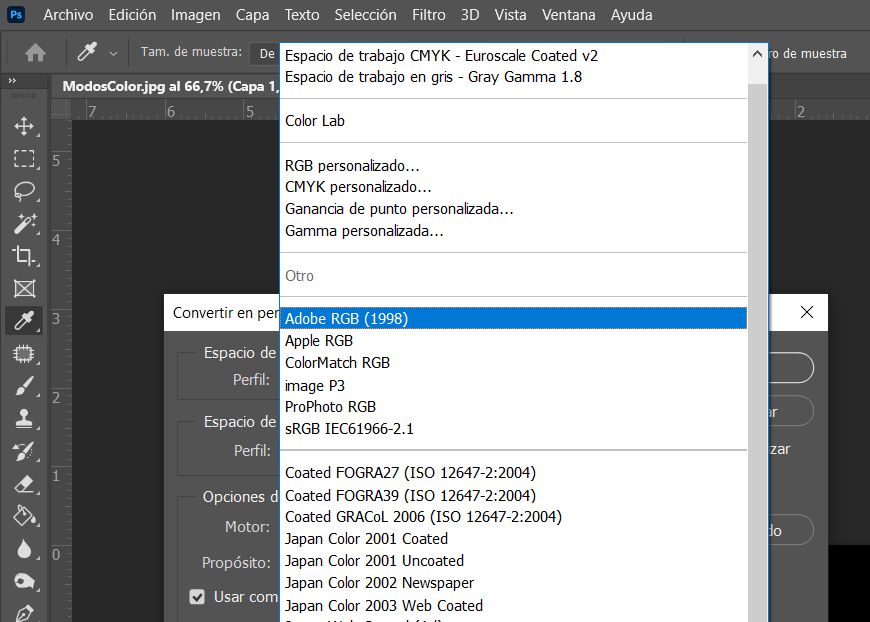Select the Rectangular Marquee tool

pos(24,159)
